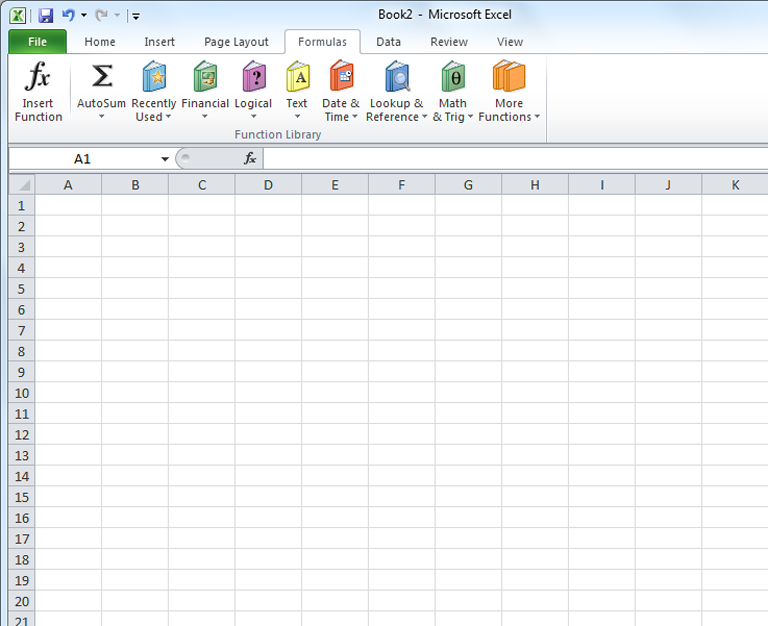Open the Logical functions book icon
The image size is (768, 626).
tap(253, 77)
